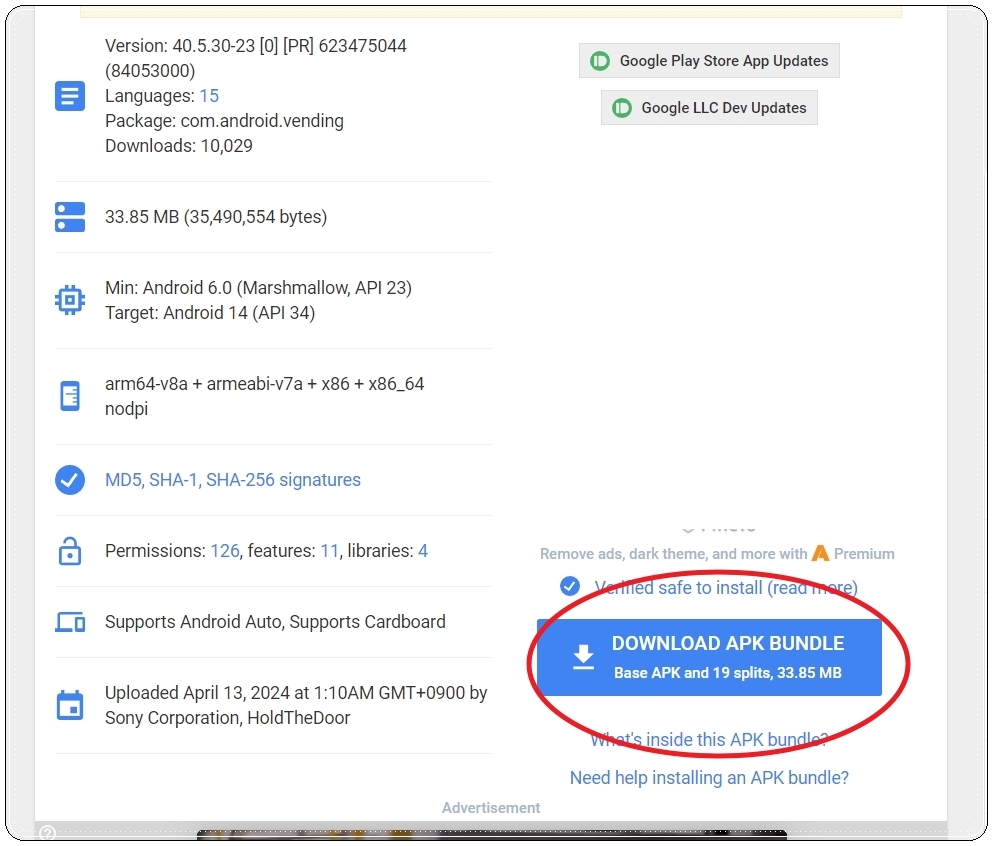Image resolution: width=993 pixels, height=846 pixels.
Task: Click the 'Advertisement' label at the bottom
Action: tap(491, 808)
